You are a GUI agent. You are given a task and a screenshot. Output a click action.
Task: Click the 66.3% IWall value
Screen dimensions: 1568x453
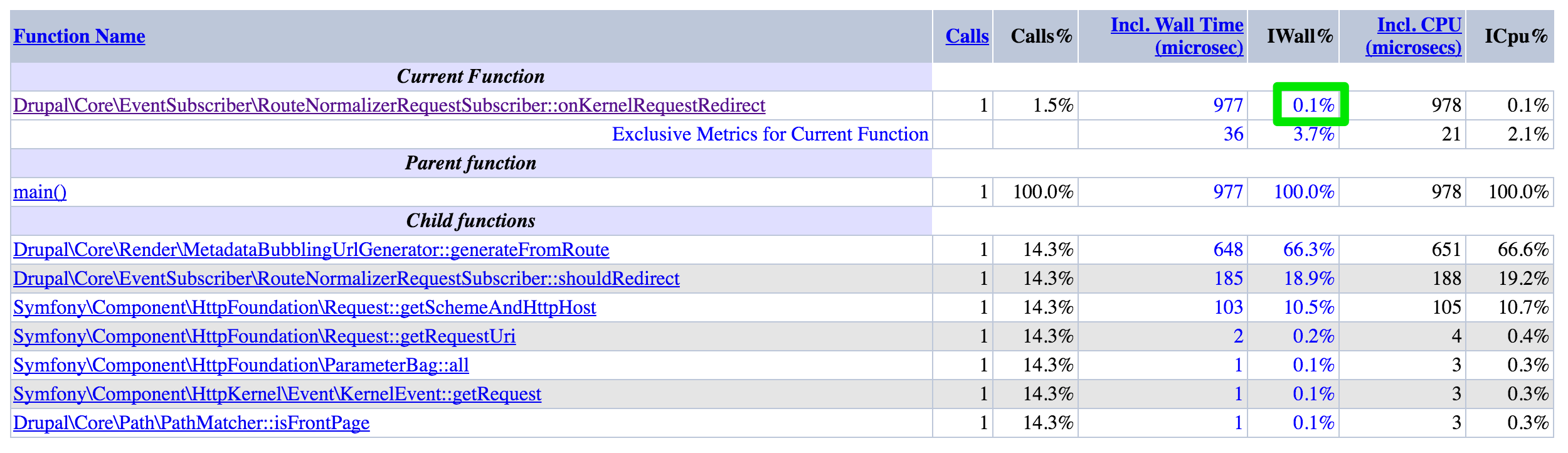(x=1309, y=250)
